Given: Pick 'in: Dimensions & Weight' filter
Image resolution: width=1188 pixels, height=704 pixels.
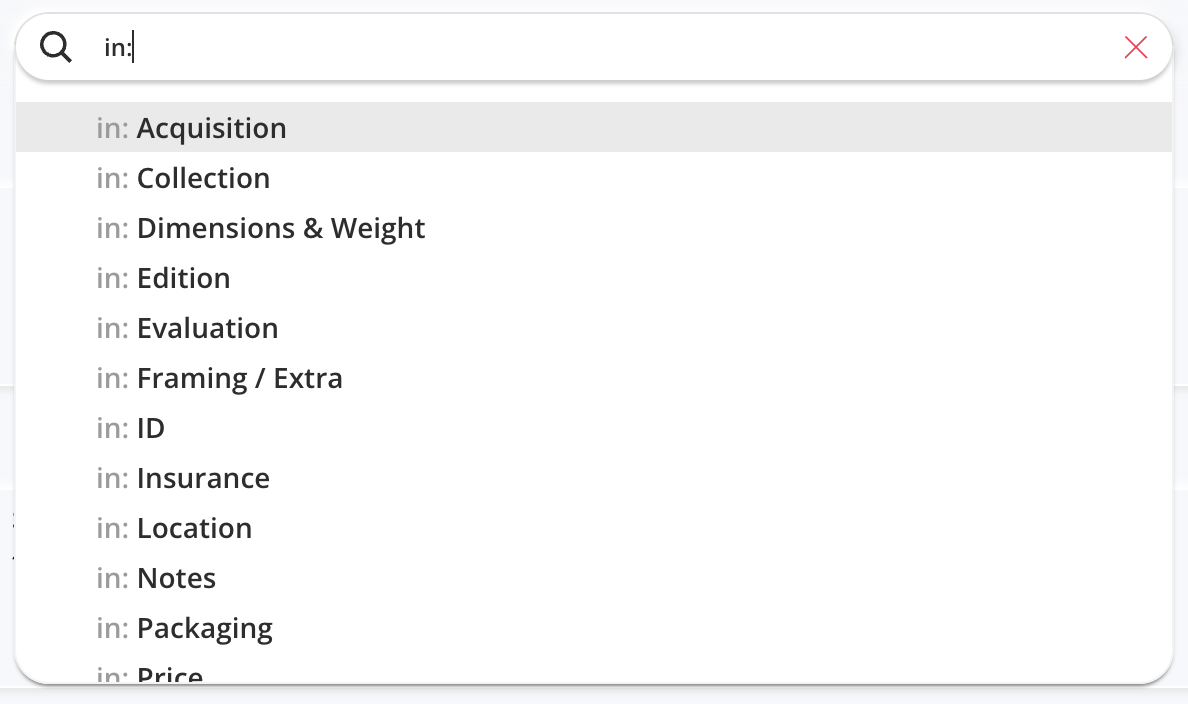Looking at the screenshot, I should (x=594, y=227).
